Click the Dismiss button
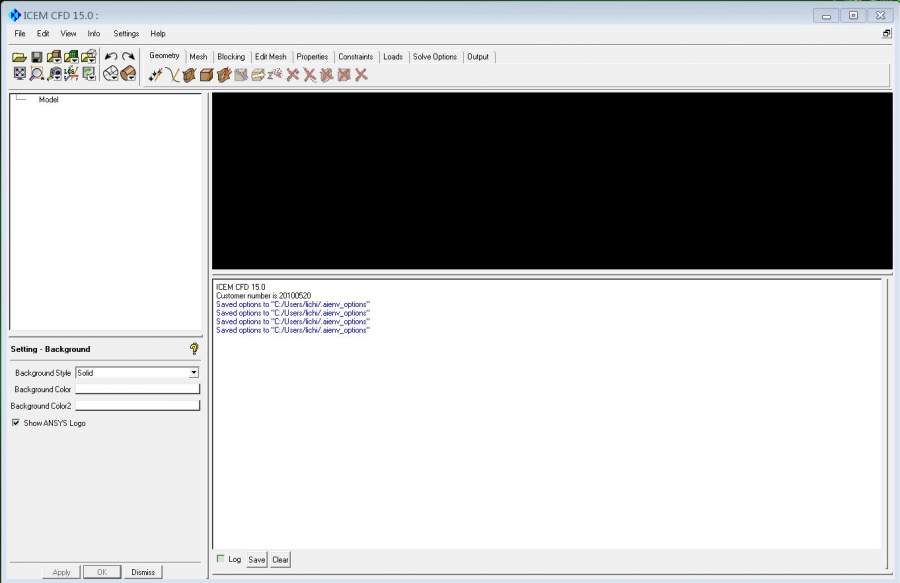Screen dimensions: 900x583 [x=143, y=572]
